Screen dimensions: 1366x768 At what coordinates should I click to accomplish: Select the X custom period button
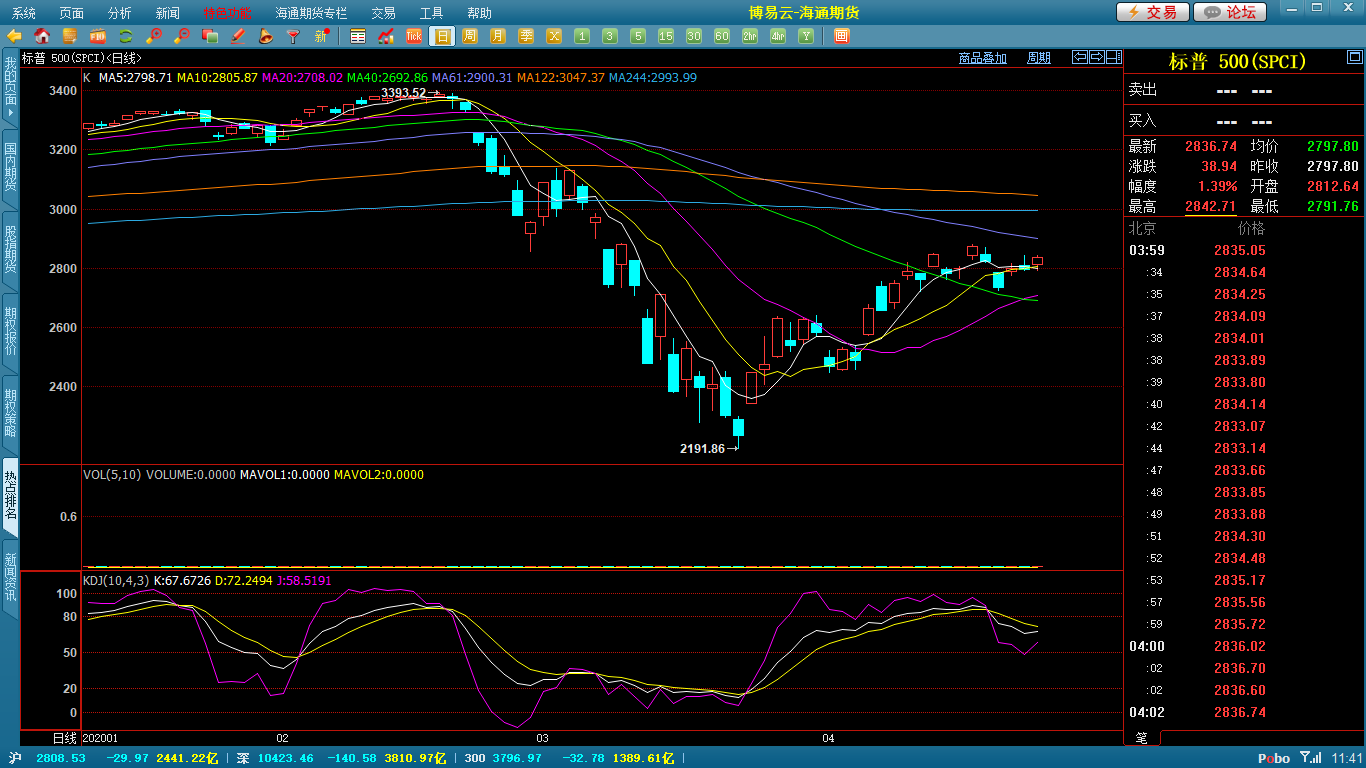[x=554, y=36]
